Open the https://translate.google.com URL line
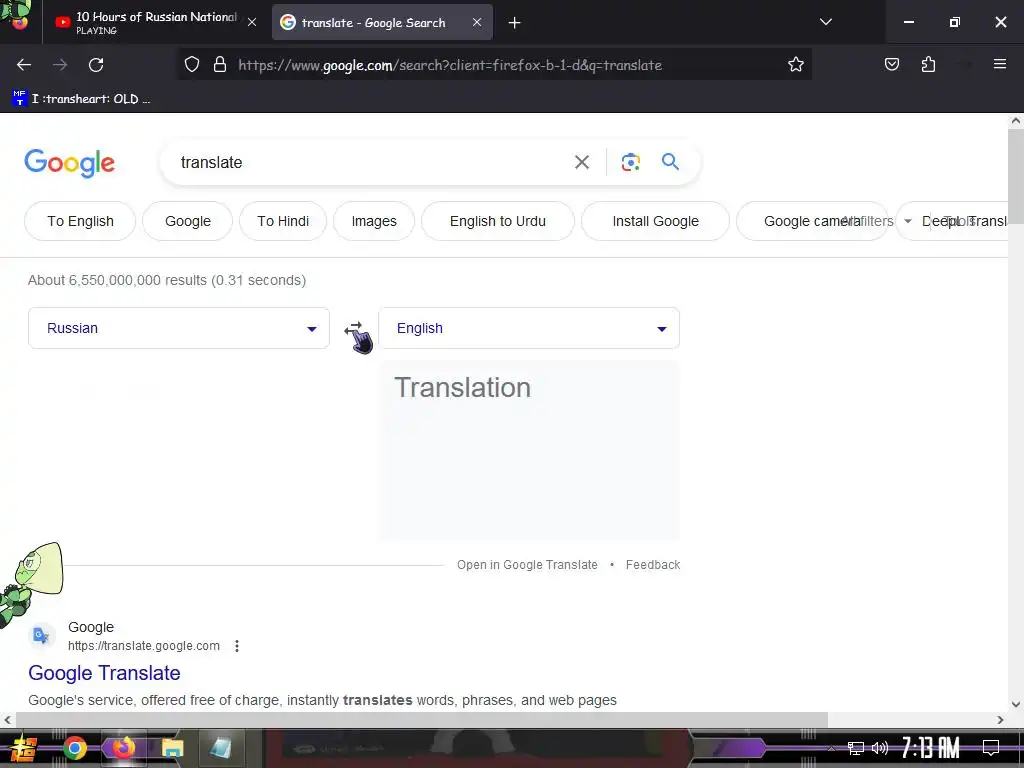1024x768 pixels. click(144, 646)
